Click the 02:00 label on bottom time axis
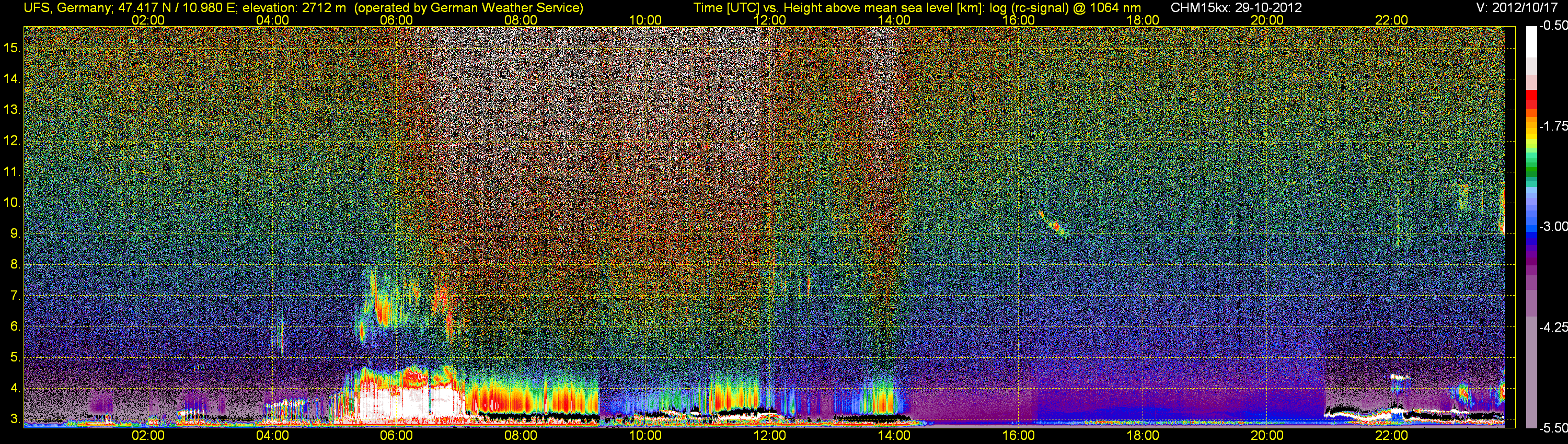Screen dimensions: 1568x444 (x=148, y=436)
